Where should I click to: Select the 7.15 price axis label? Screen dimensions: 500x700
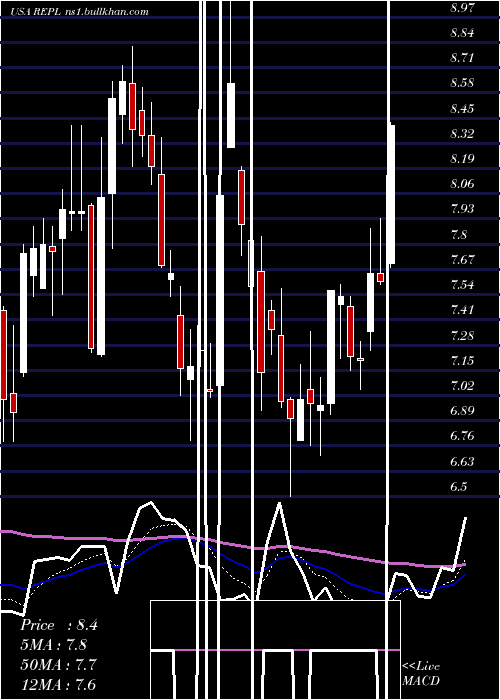(x=462, y=361)
